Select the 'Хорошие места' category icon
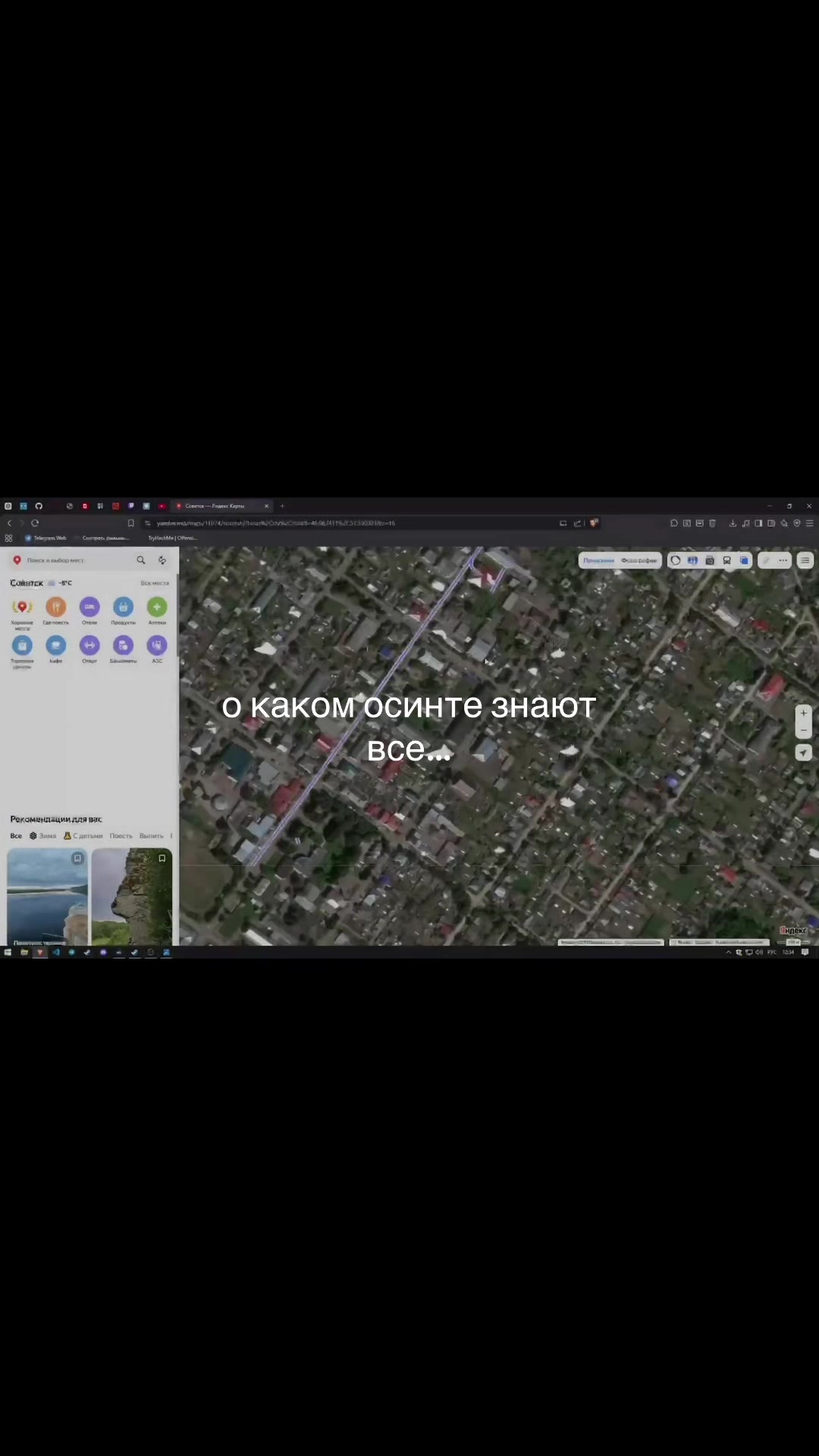 point(22,607)
